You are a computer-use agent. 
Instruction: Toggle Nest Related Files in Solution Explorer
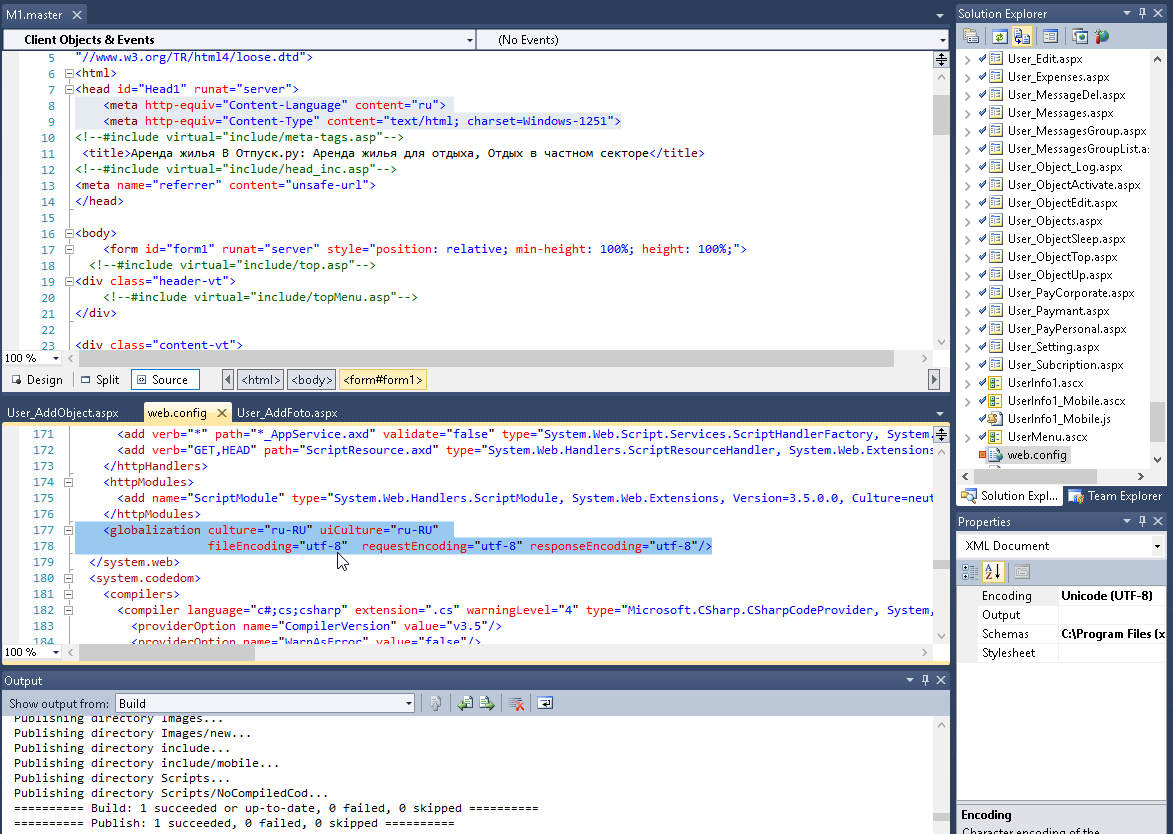click(1022, 37)
